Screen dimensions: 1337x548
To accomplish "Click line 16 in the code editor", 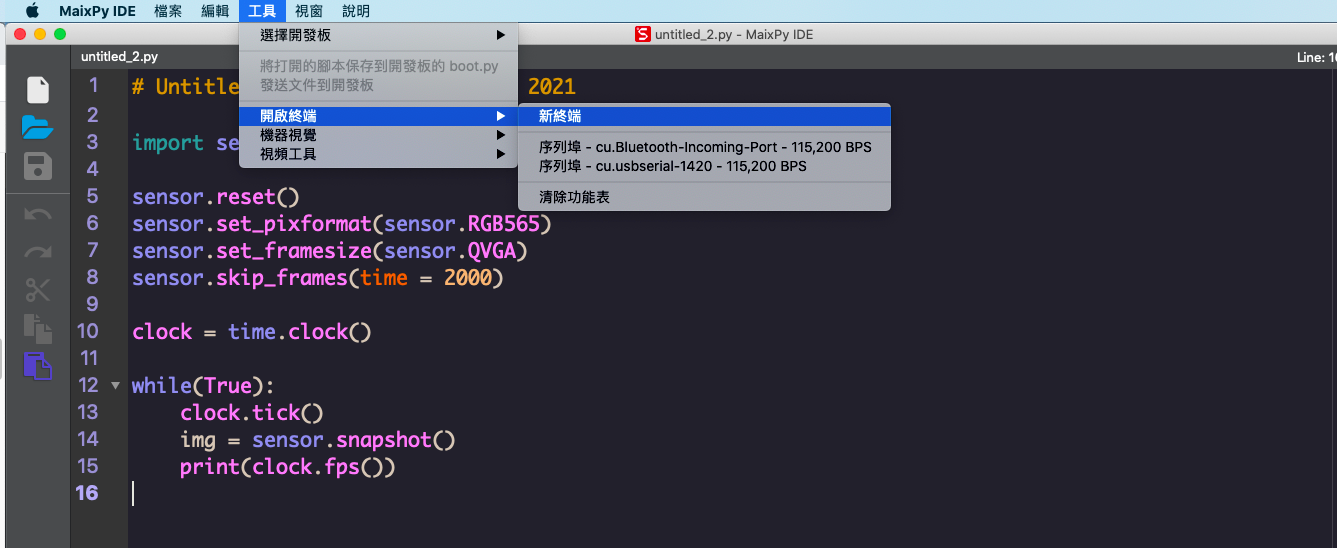I will point(400,493).
